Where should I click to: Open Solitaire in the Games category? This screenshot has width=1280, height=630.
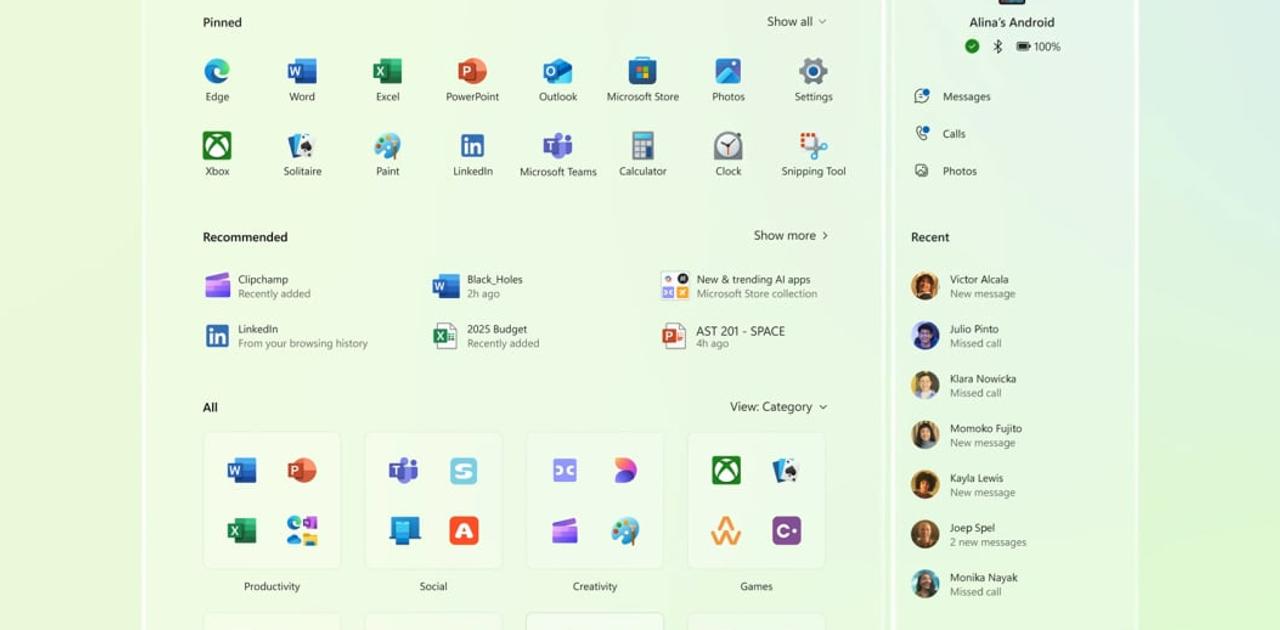[x=786, y=470]
